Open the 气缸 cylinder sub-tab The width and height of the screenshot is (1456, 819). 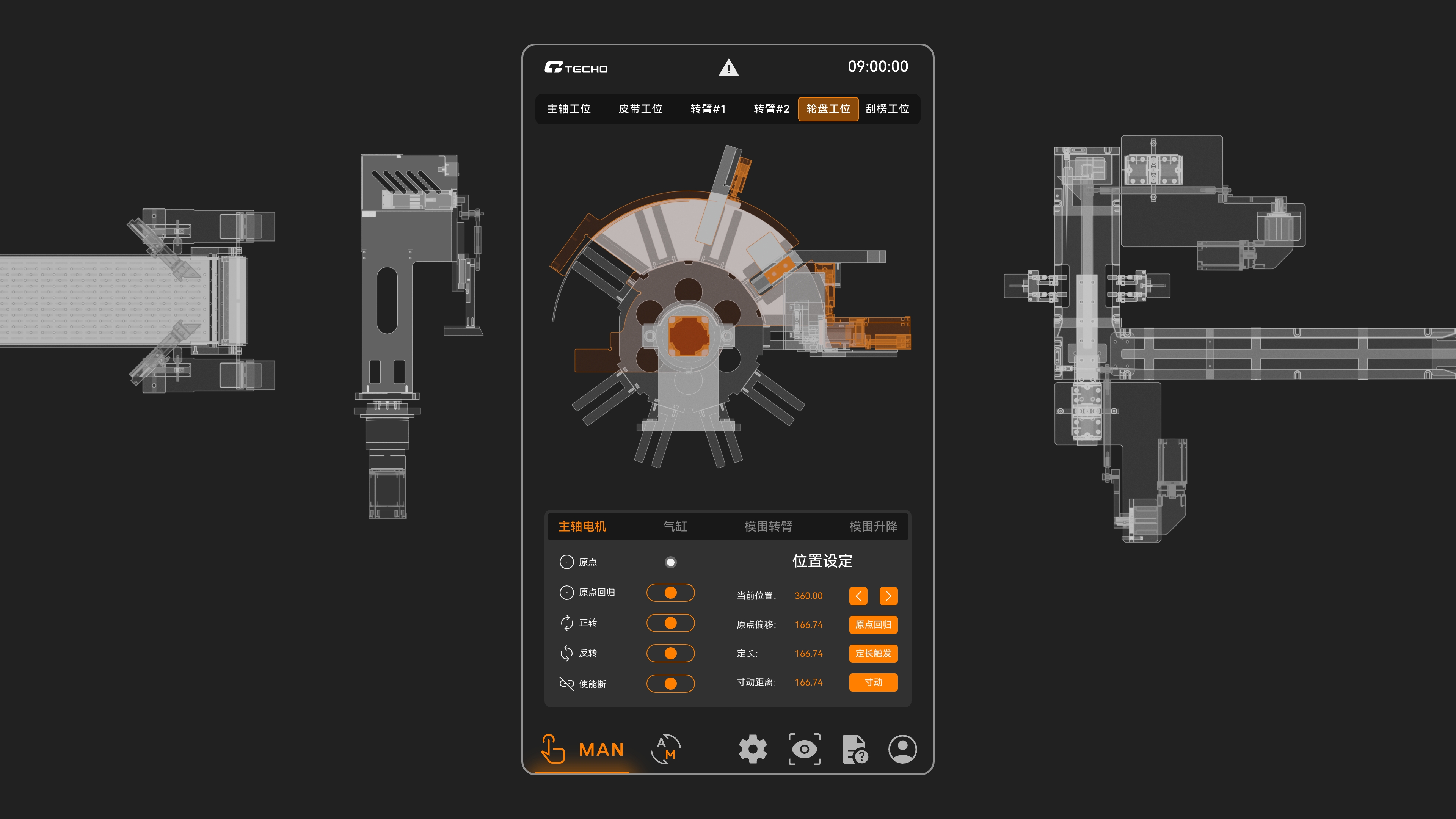pos(675,526)
